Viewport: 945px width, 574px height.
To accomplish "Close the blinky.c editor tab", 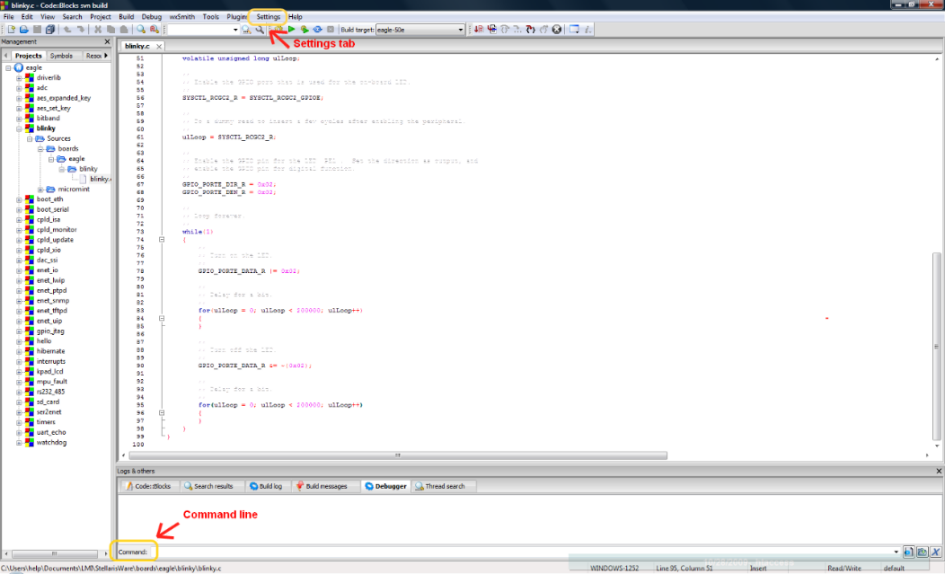I will 158,46.
